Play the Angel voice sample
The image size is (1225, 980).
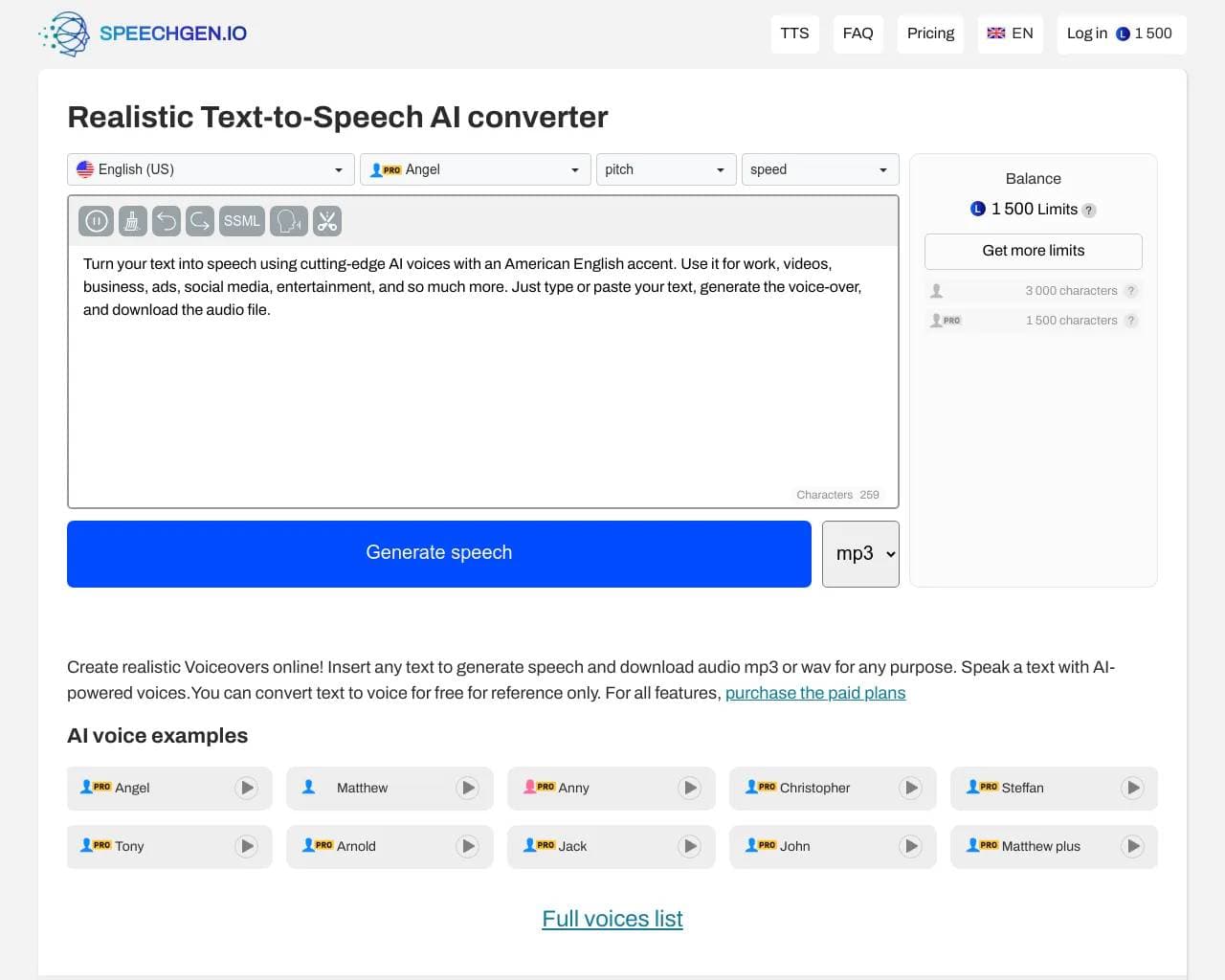(x=246, y=788)
